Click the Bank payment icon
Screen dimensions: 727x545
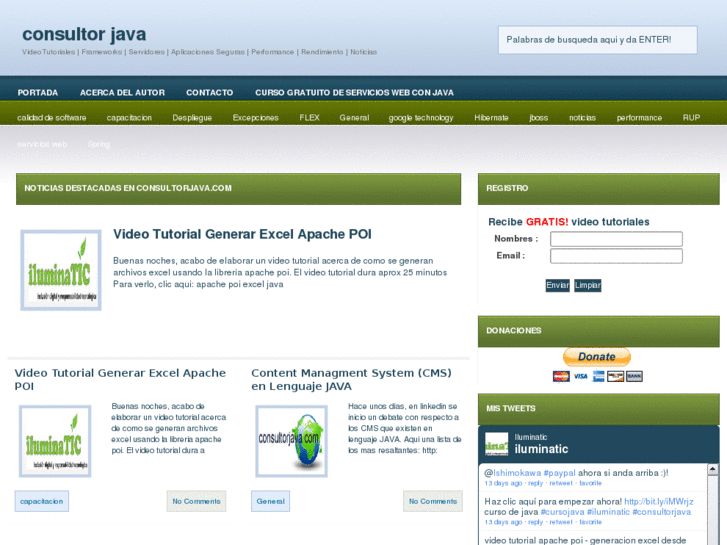[x=634, y=376]
